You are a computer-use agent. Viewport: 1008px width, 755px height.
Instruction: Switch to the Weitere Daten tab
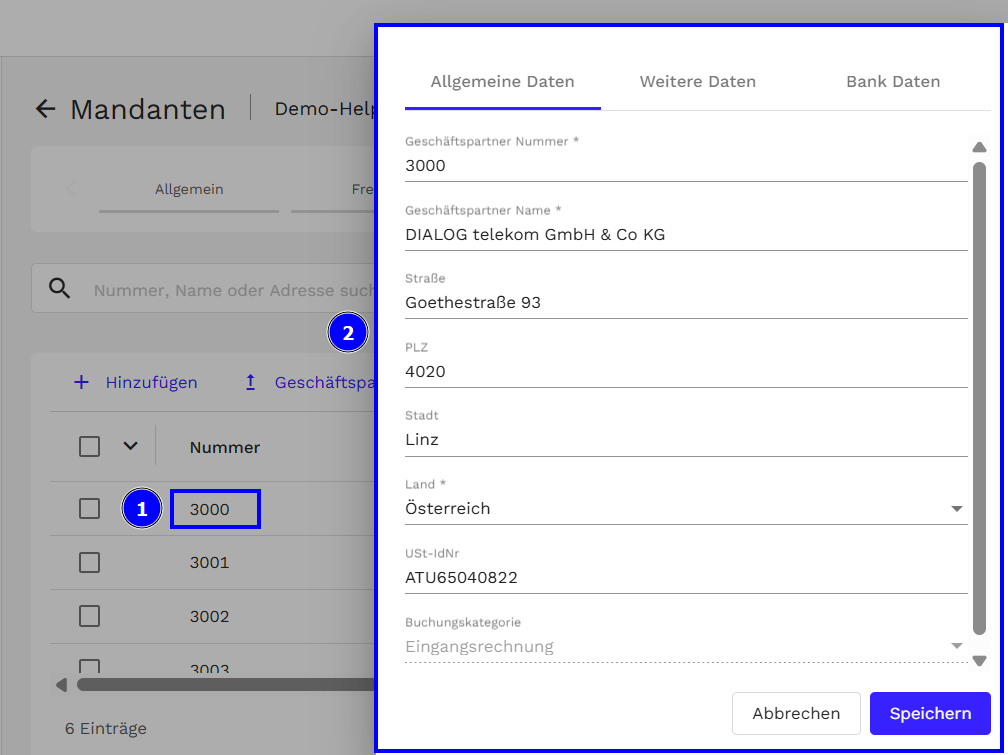(697, 82)
